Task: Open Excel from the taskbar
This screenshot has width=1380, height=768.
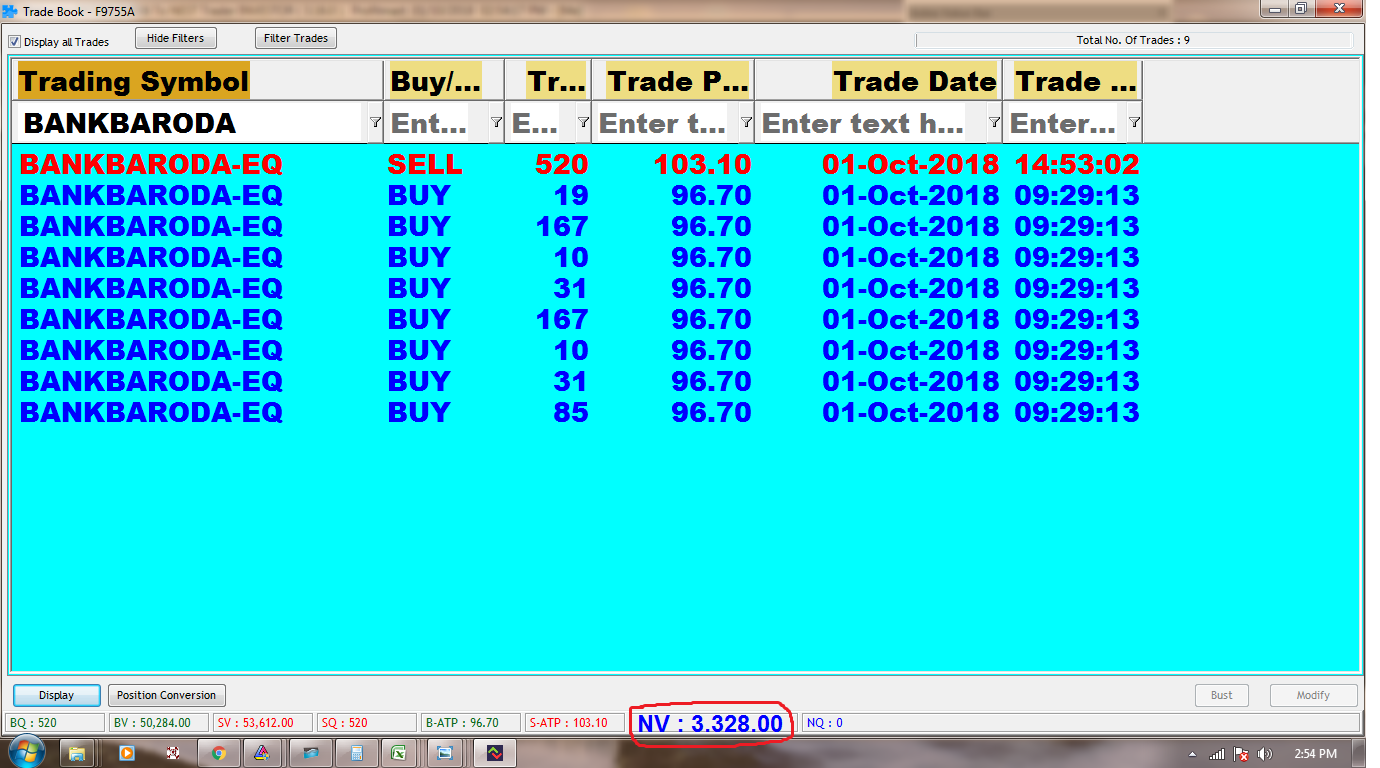Action: pyautogui.click(x=399, y=752)
